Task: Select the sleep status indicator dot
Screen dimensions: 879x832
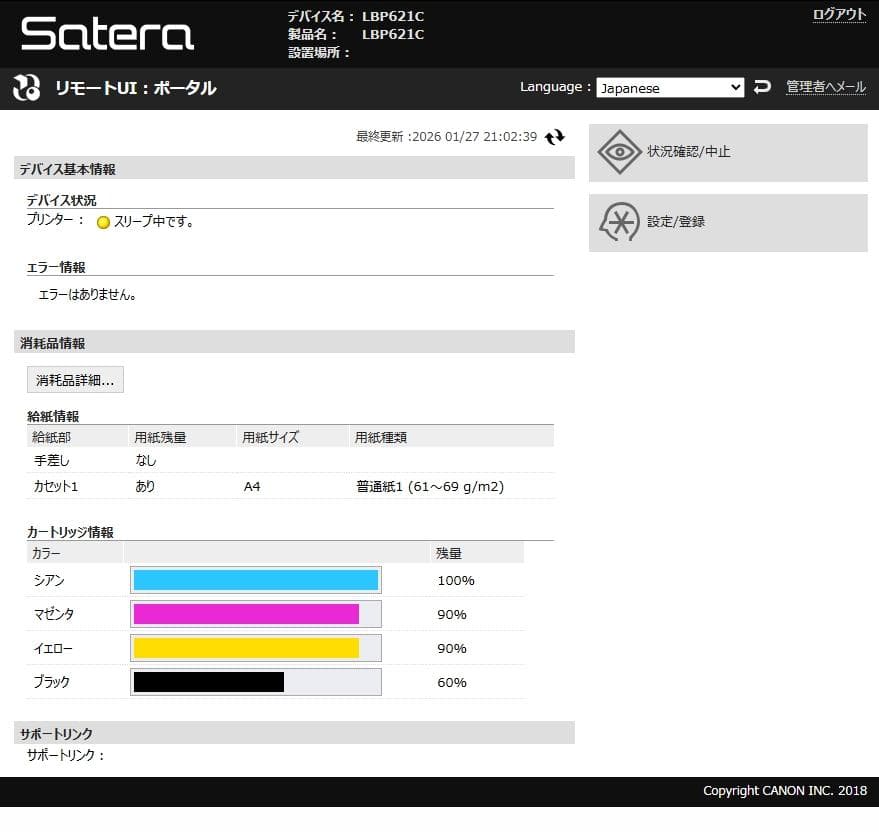Action: [x=103, y=222]
